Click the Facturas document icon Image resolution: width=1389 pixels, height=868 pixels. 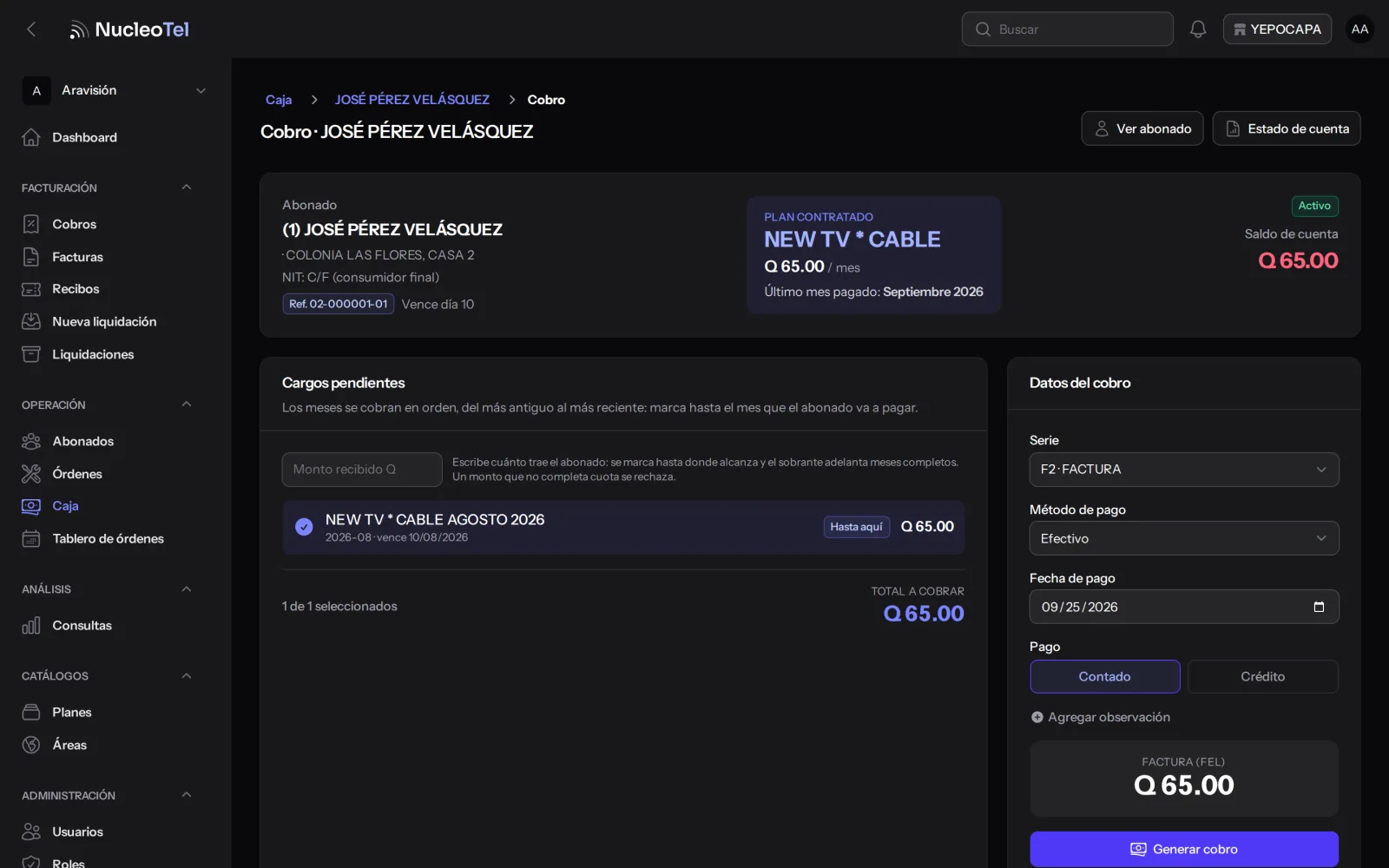31,257
